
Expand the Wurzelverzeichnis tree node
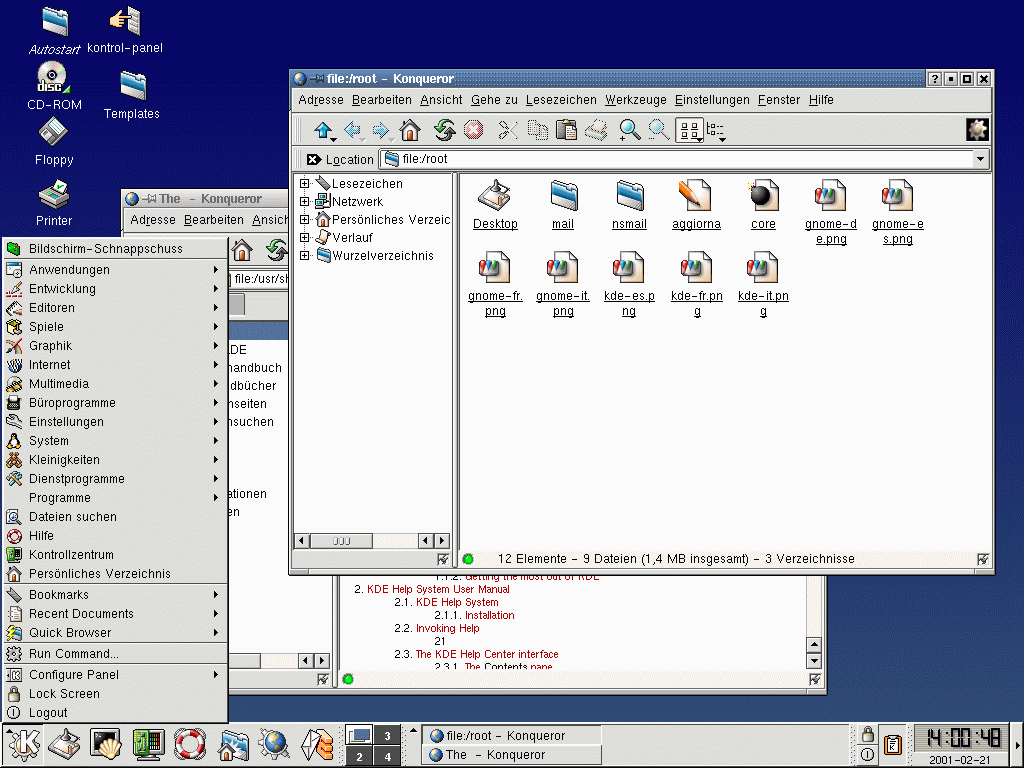[305, 256]
